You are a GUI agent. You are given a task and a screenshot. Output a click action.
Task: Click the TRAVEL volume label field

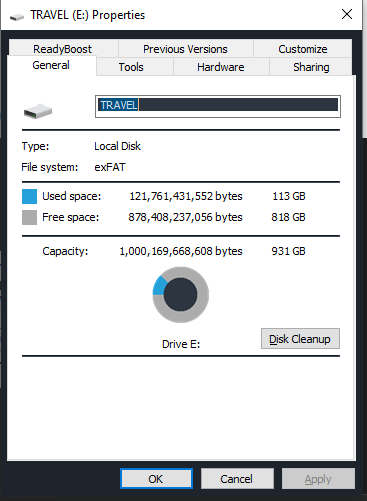click(218, 106)
